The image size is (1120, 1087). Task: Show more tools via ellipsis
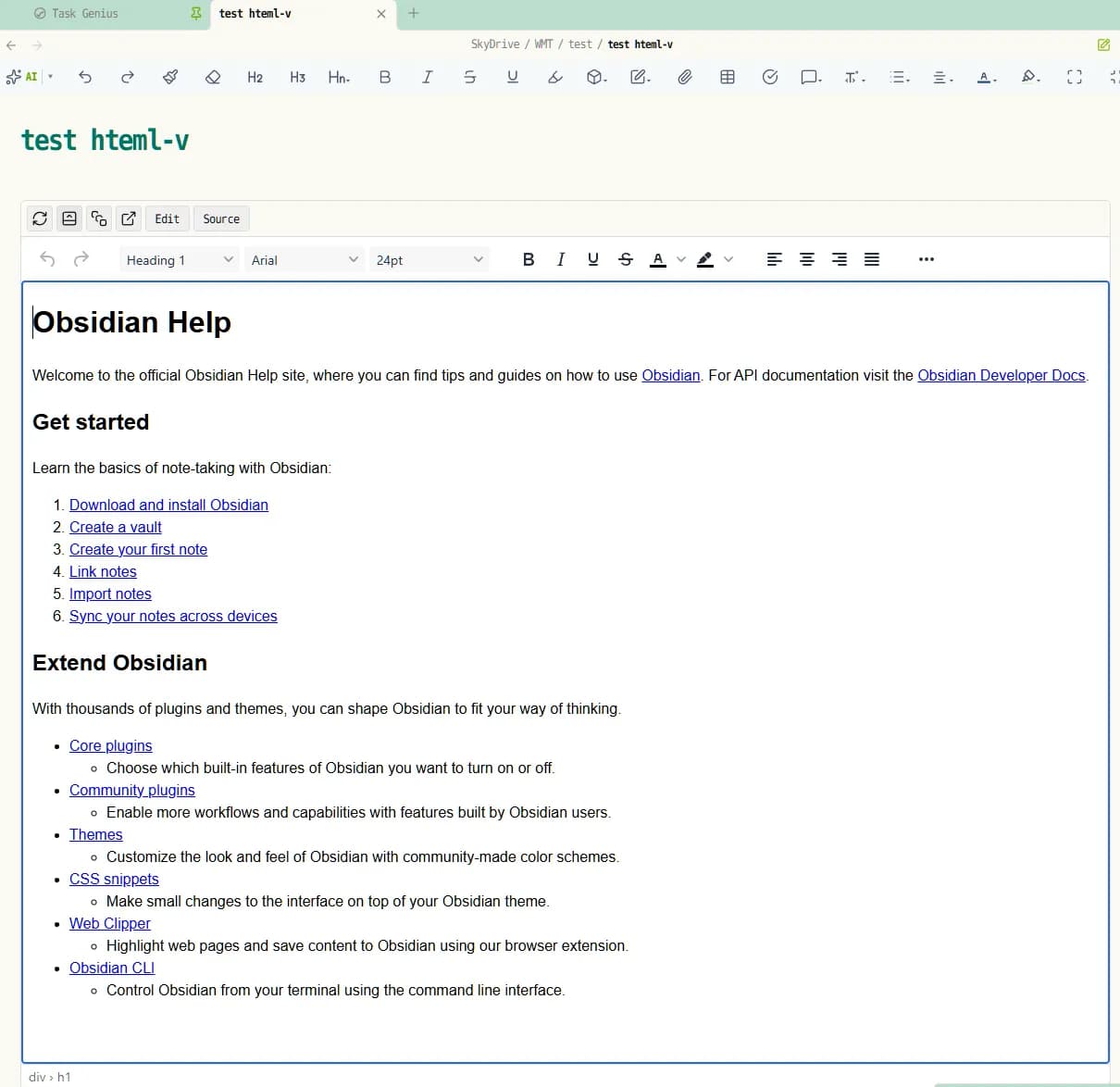pos(927,259)
